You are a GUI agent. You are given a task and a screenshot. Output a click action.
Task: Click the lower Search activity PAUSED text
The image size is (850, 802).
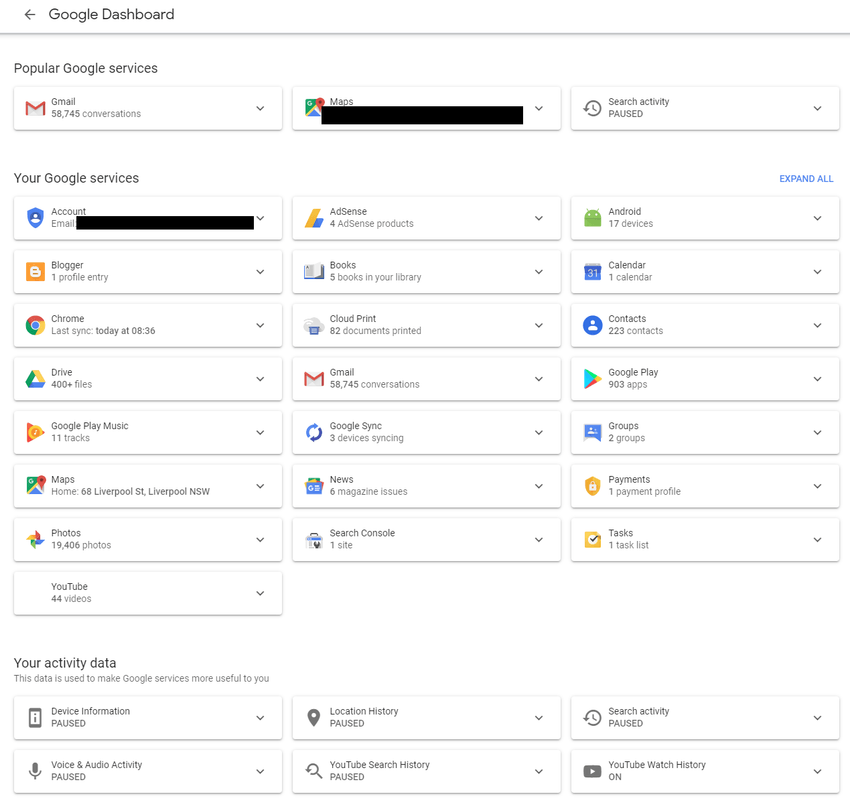pos(626,723)
